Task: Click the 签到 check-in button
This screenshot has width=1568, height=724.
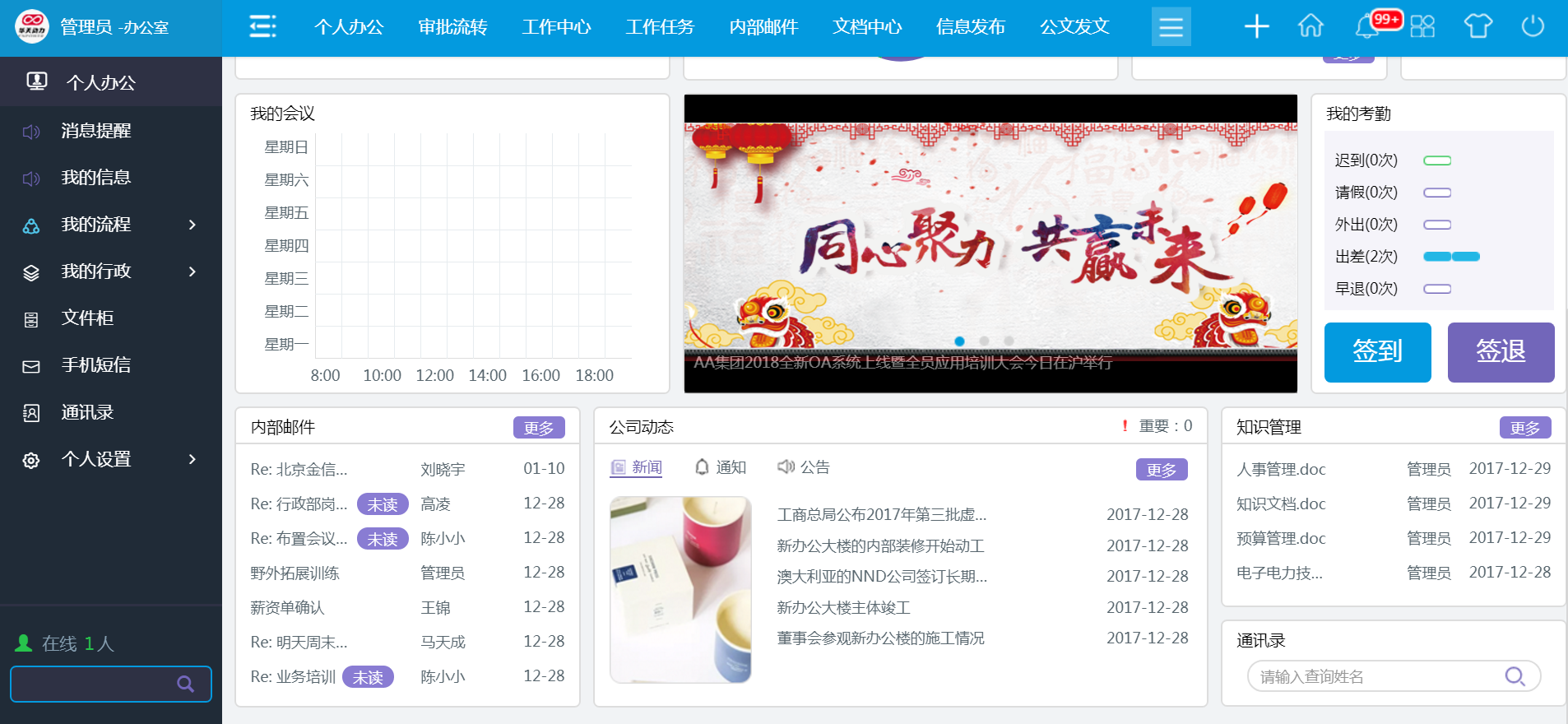Action: (x=1377, y=352)
